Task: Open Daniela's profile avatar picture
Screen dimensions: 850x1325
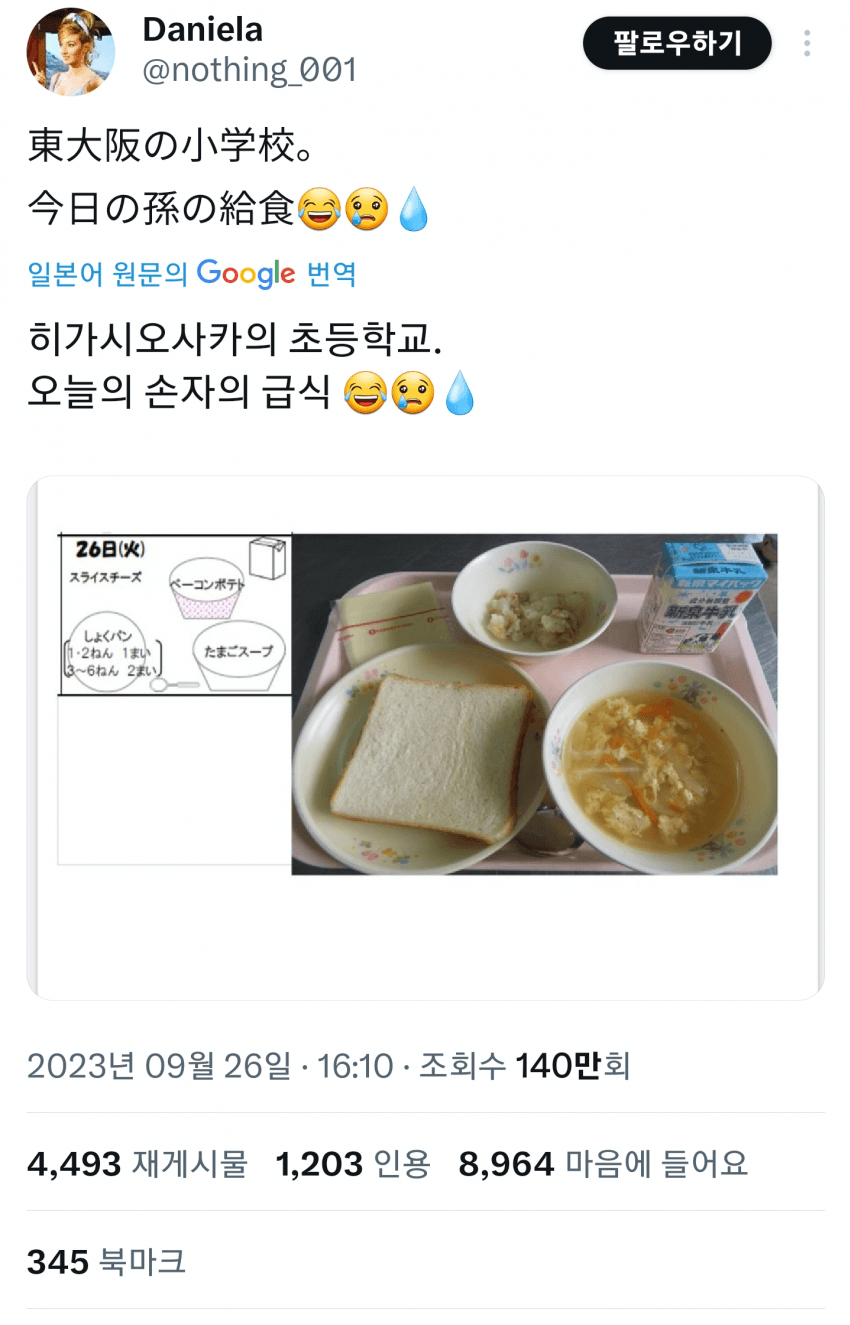Action: click(x=70, y=52)
